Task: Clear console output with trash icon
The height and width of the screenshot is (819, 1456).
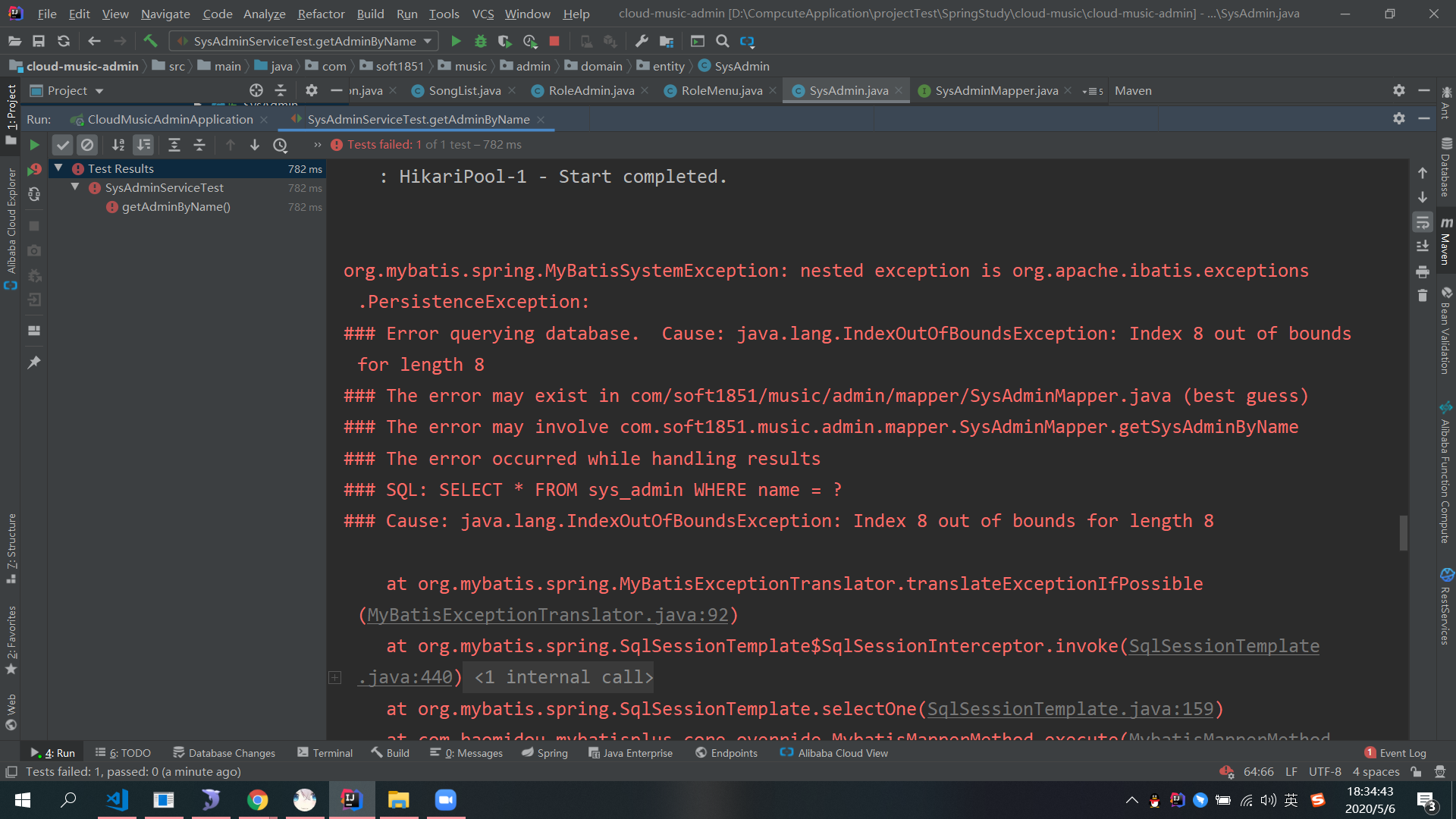Action: [1423, 296]
